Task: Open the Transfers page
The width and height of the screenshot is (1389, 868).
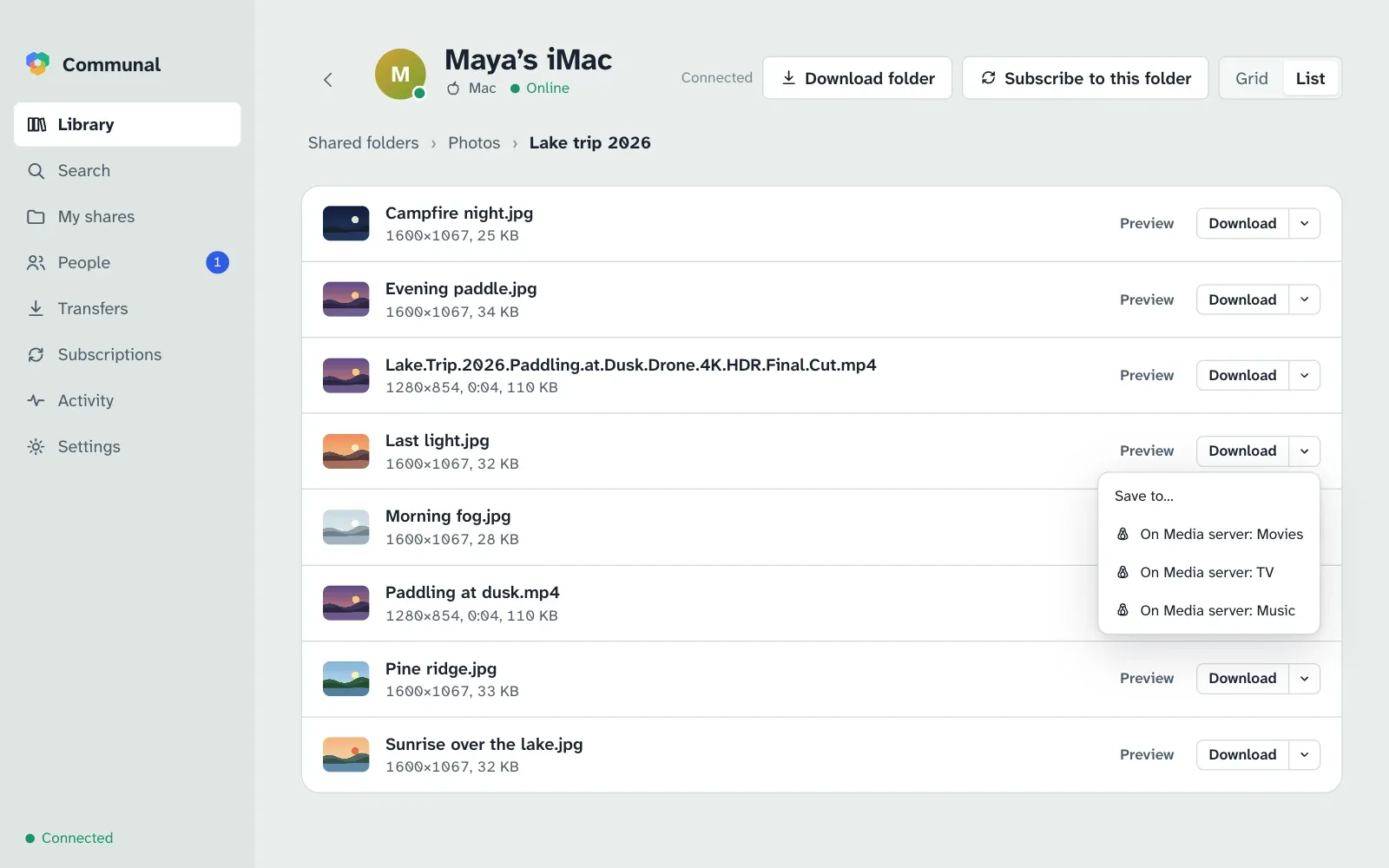Action: click(x=127, y=308)
